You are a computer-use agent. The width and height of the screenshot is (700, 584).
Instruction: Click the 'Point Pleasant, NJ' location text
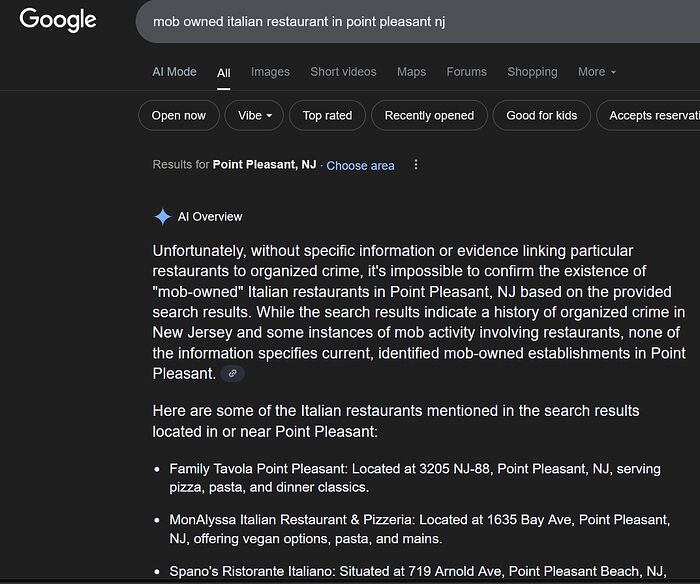[264, 165]
